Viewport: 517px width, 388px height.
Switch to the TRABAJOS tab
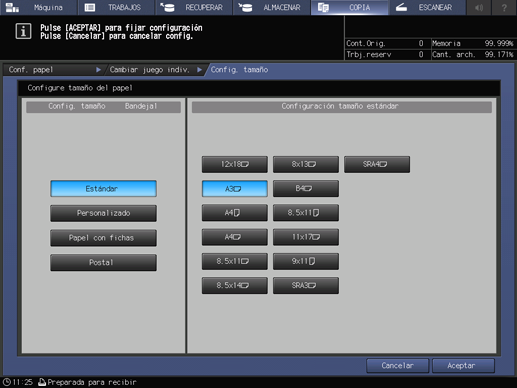coord(116,7)
